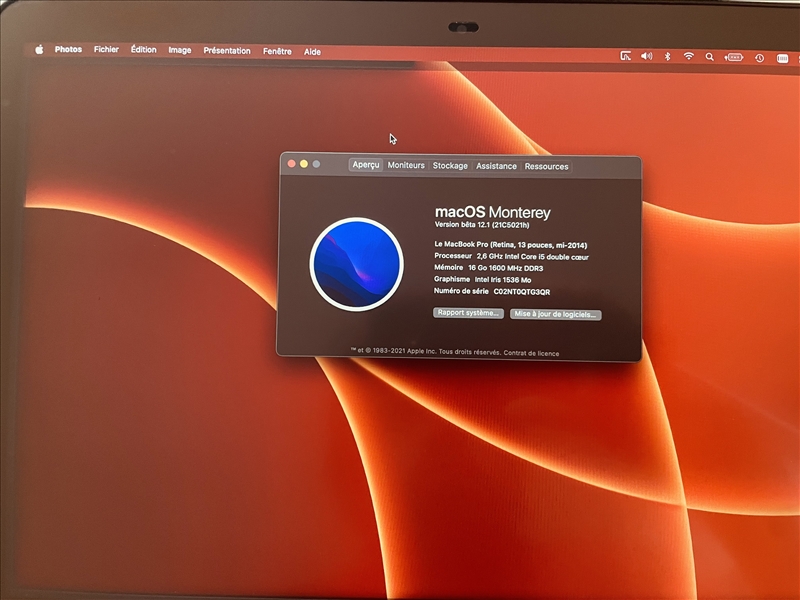Show battery status in menu bar
This screenshot has width=800, height=600.
pyautogui.click(x=734, y=58)
